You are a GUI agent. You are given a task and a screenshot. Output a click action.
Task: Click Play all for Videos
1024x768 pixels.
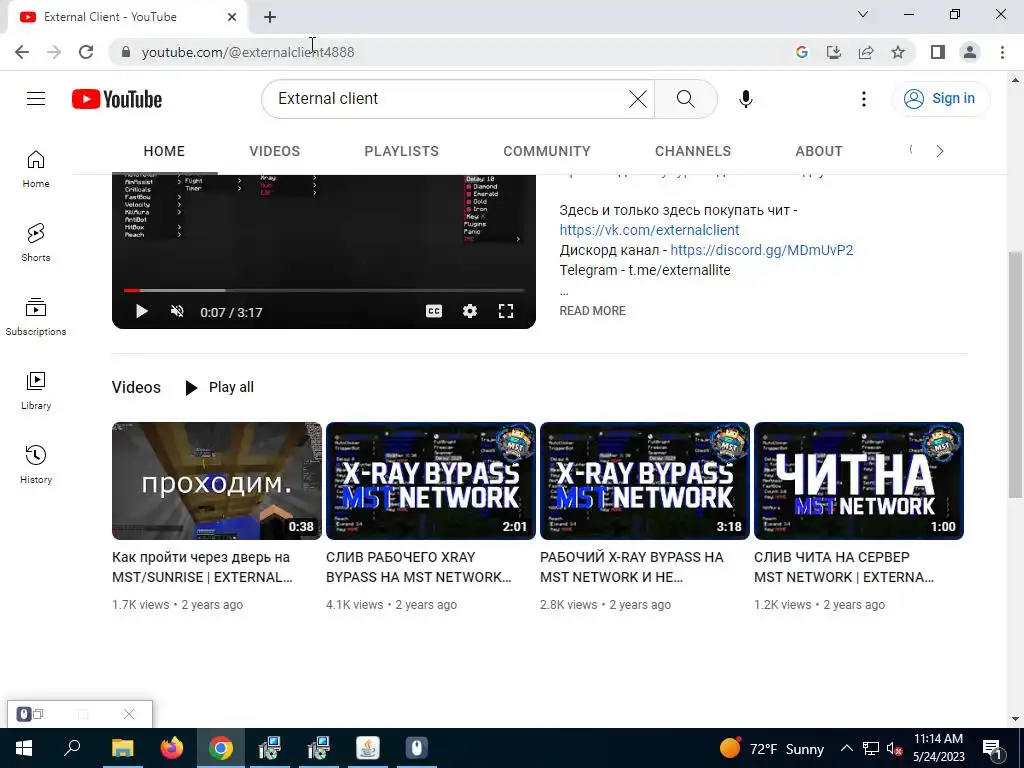219,387
